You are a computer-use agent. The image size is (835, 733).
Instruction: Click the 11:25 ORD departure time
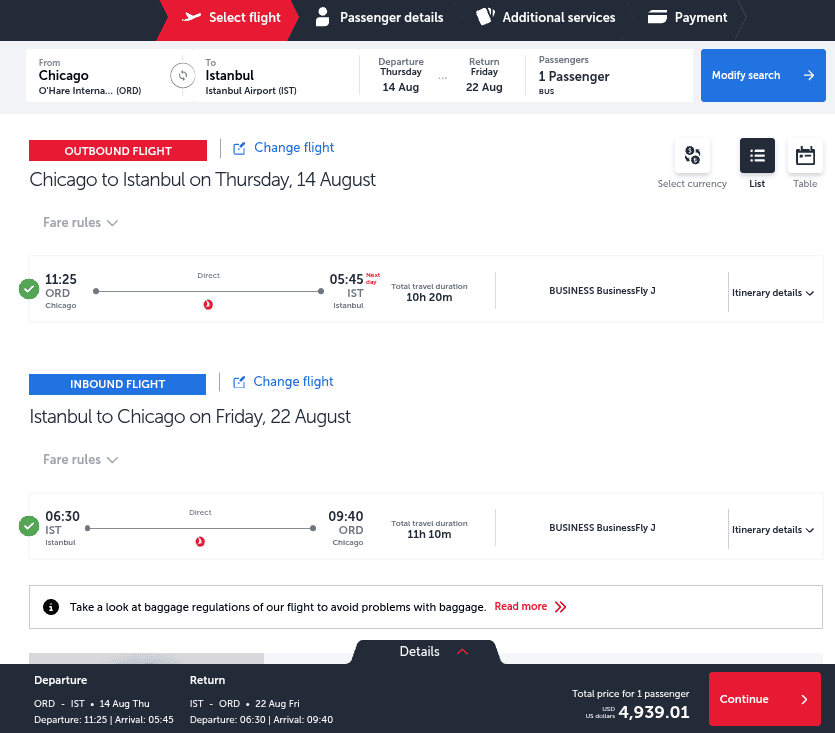coord(61,280)
